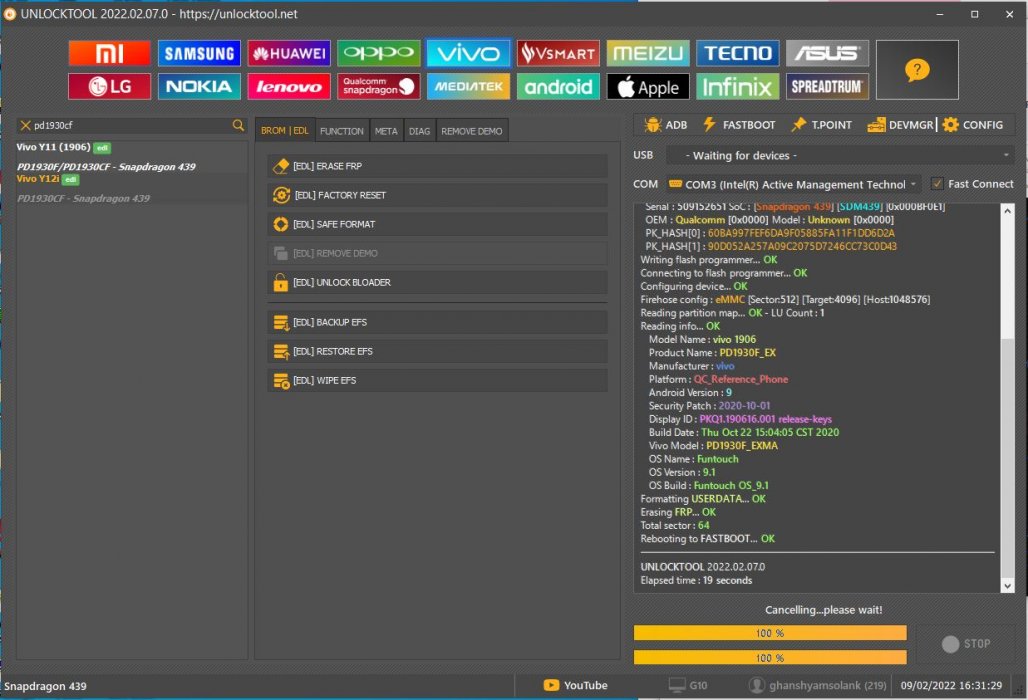The width and height of the screenshot is (1028, 700).
Task: Click the search magnifier icon
Action: pyautogui.click(x=238, y=125)
